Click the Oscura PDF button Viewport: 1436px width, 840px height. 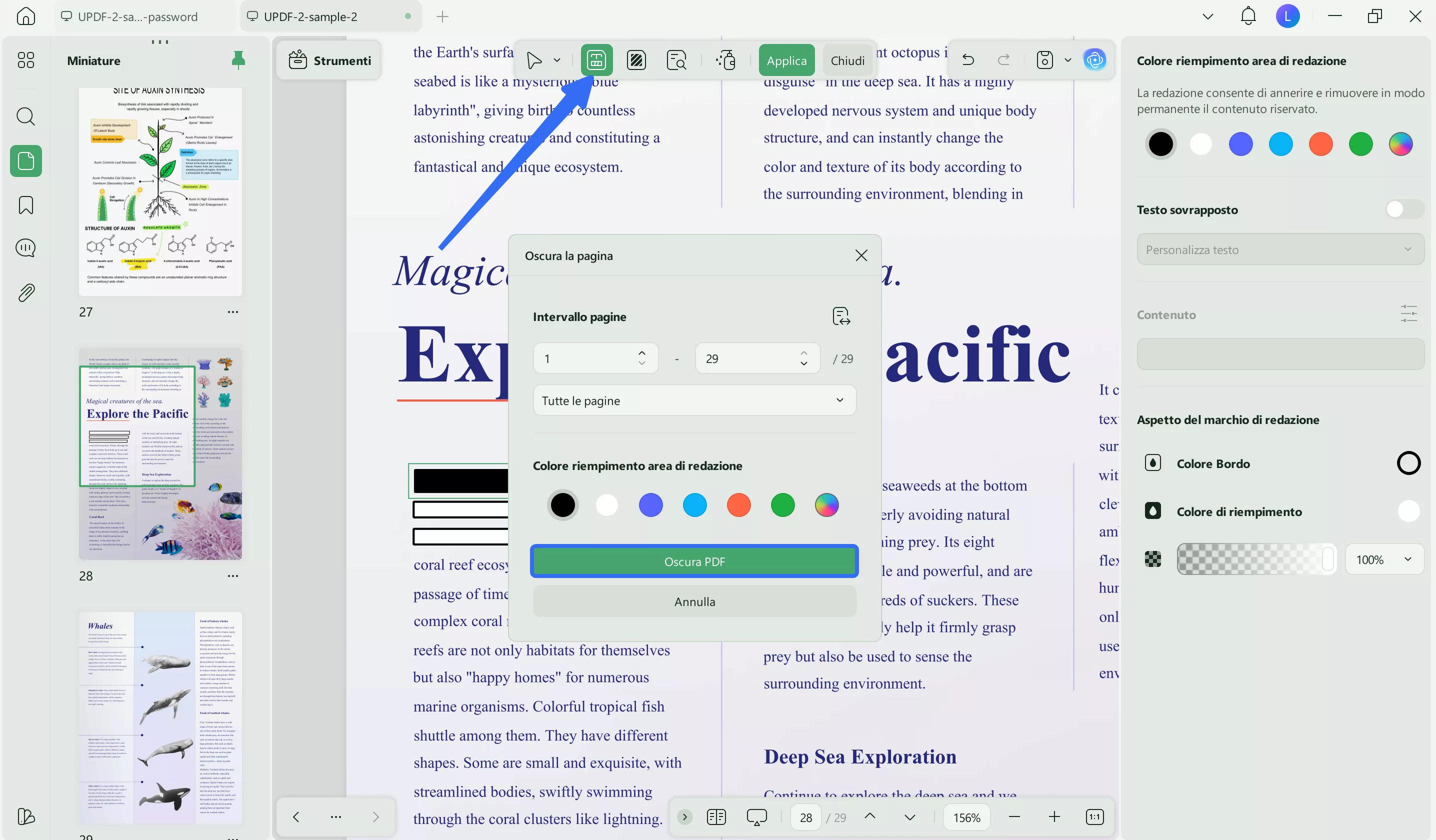pyautogui.click(x=693, y=562)
